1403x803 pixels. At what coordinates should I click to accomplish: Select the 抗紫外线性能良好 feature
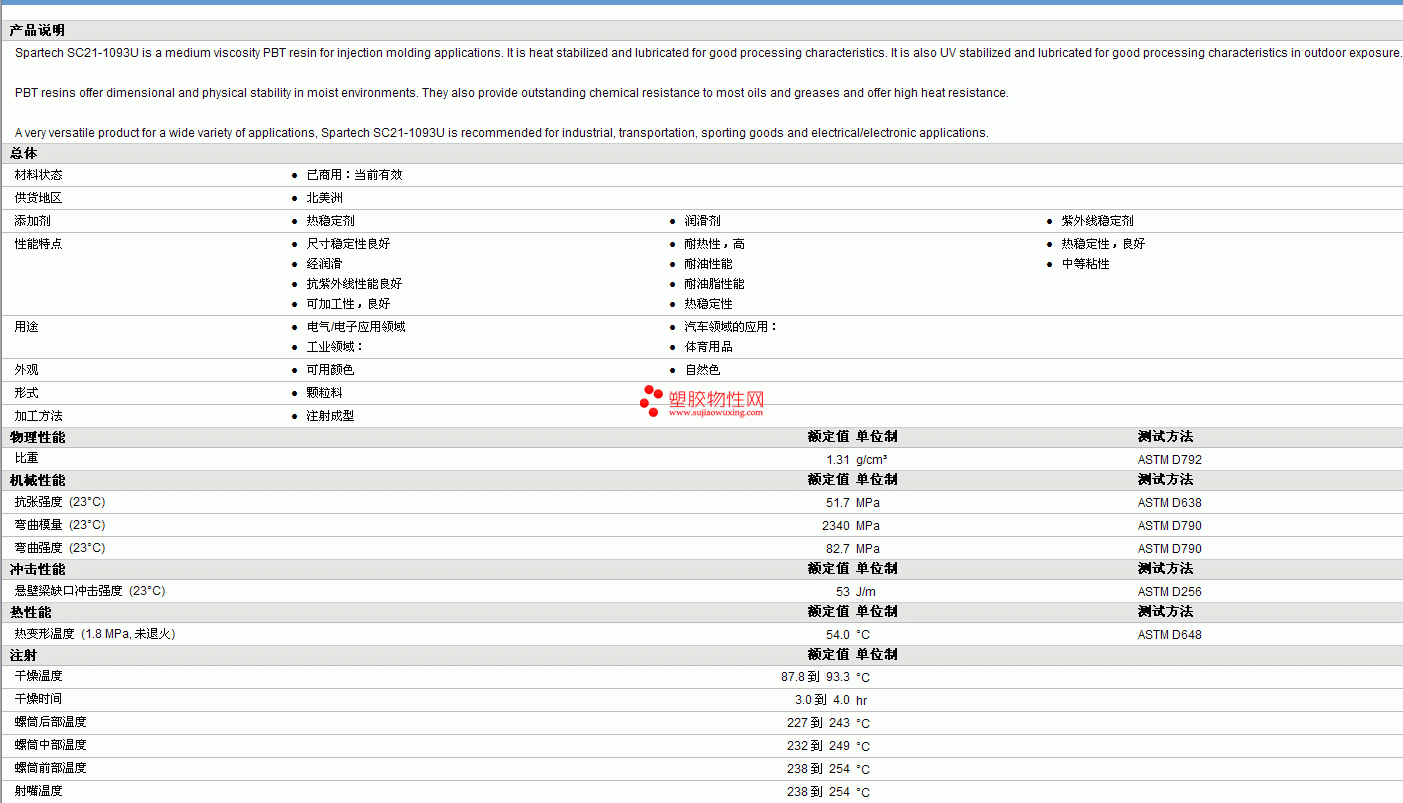[x=354, y=284]
